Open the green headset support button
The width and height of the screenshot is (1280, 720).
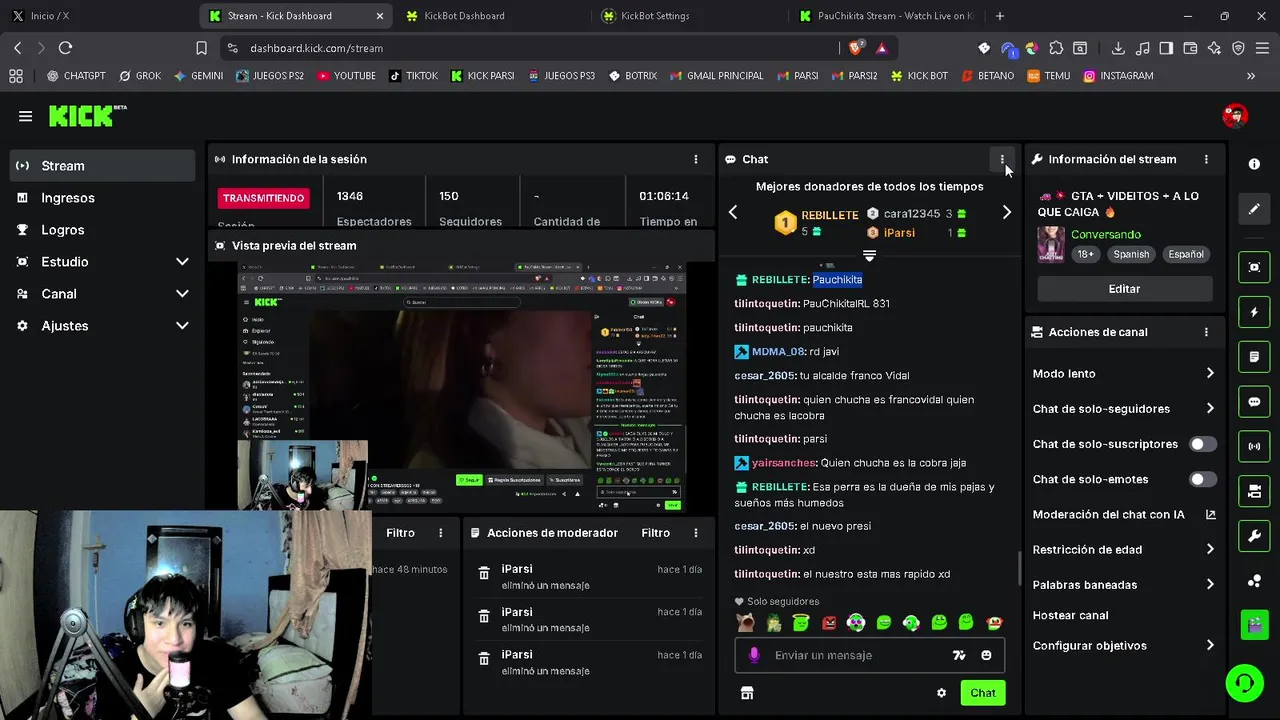tap(1244, 683)
